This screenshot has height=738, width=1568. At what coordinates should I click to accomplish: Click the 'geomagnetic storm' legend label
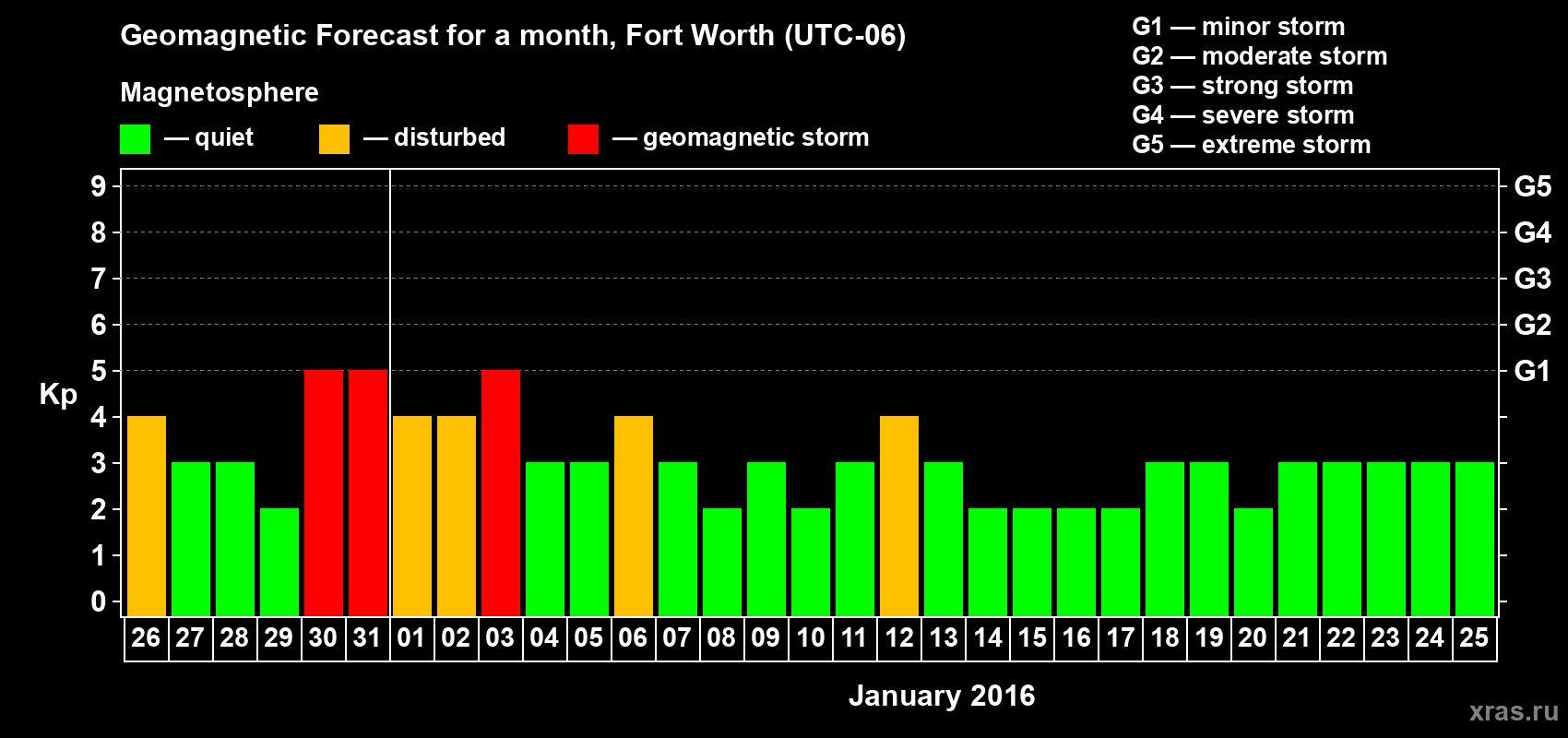[755, 138]
